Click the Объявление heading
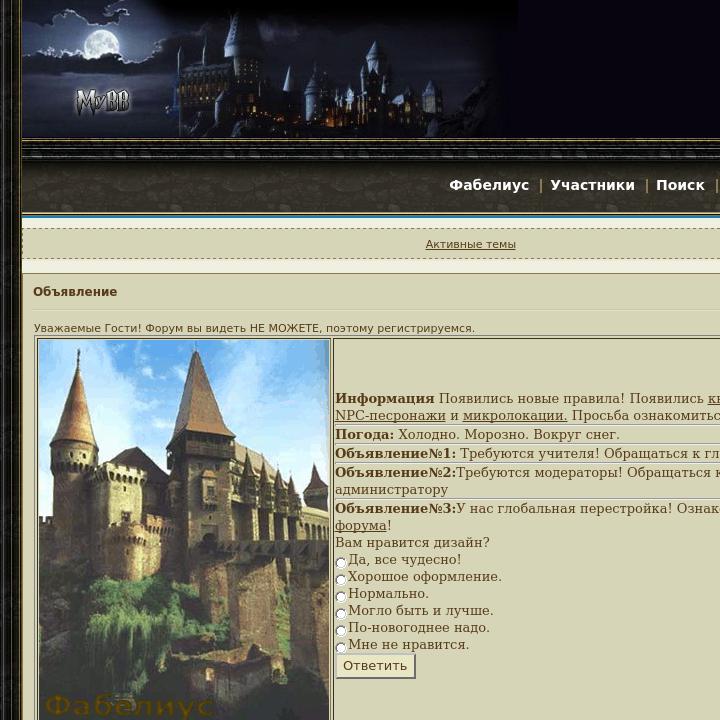 coord(75,292)
